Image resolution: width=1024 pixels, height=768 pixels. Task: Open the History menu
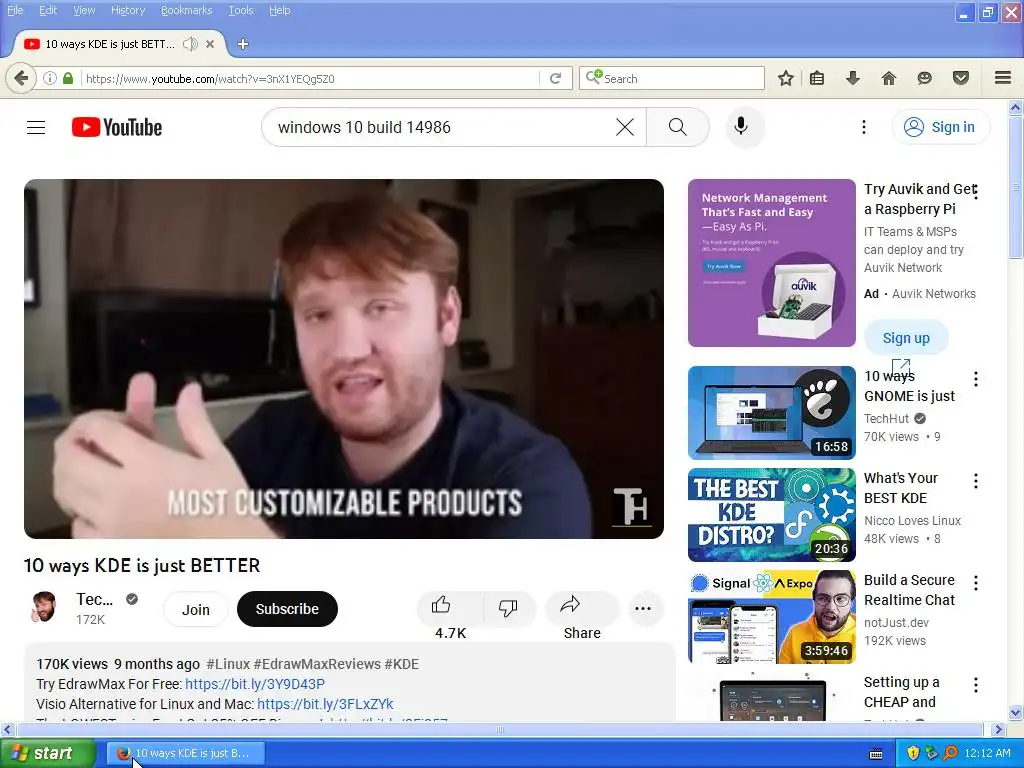click(x=128, y=10)
